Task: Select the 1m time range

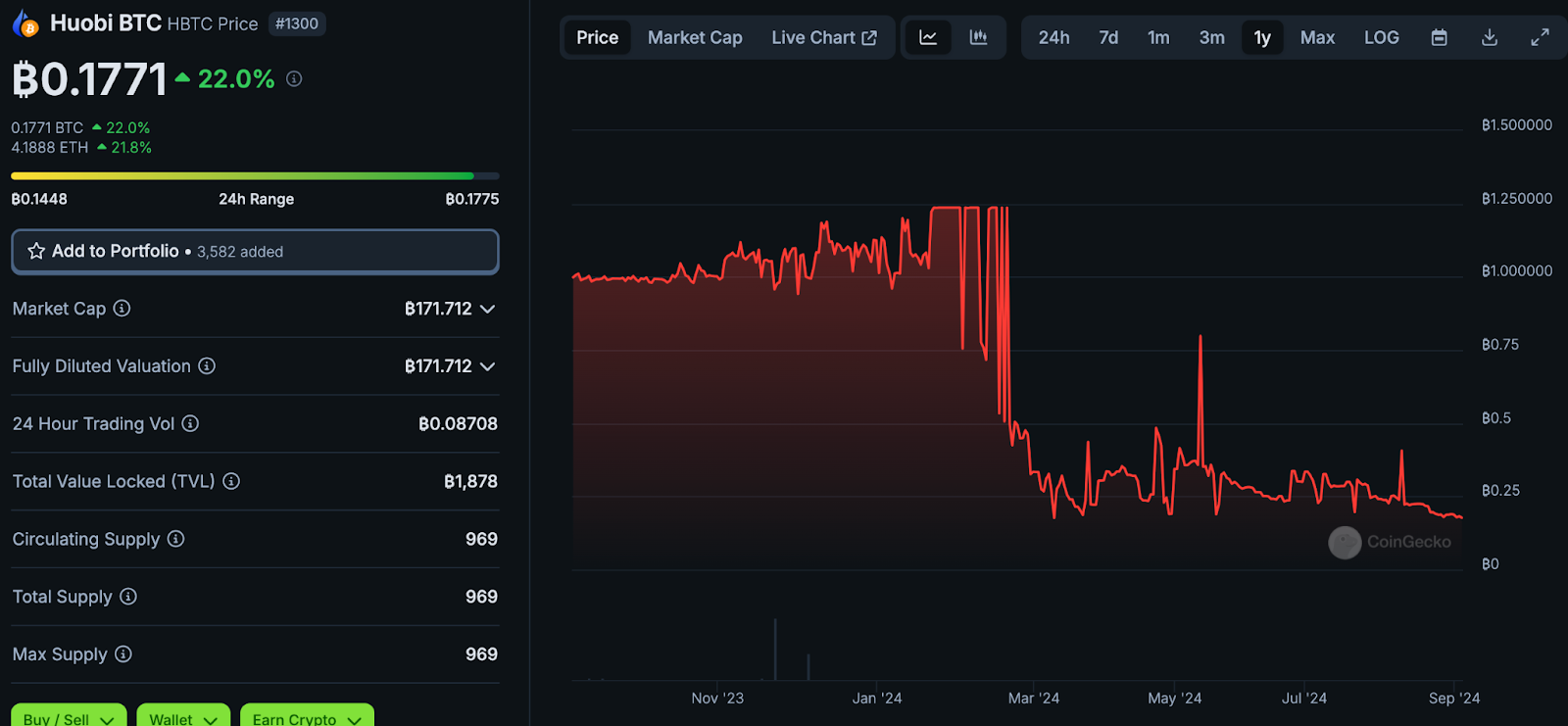Action: [x=1158, y=37]
